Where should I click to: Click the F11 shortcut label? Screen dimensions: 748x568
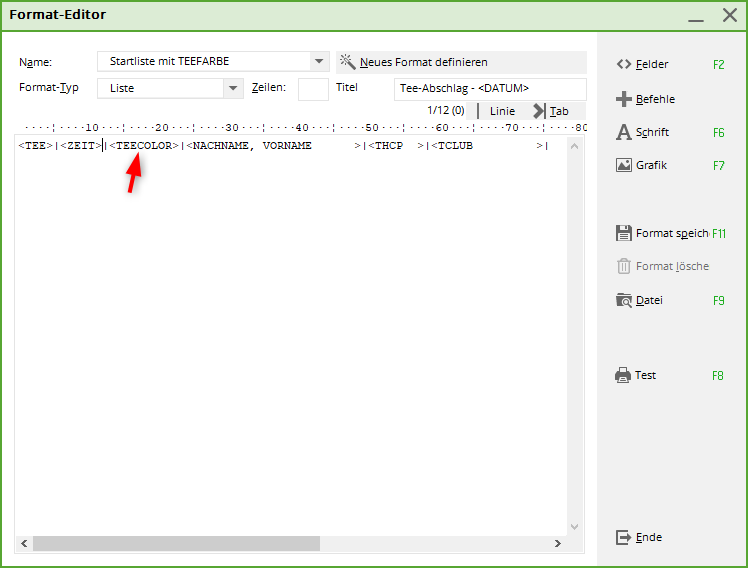tap(719, 234)
